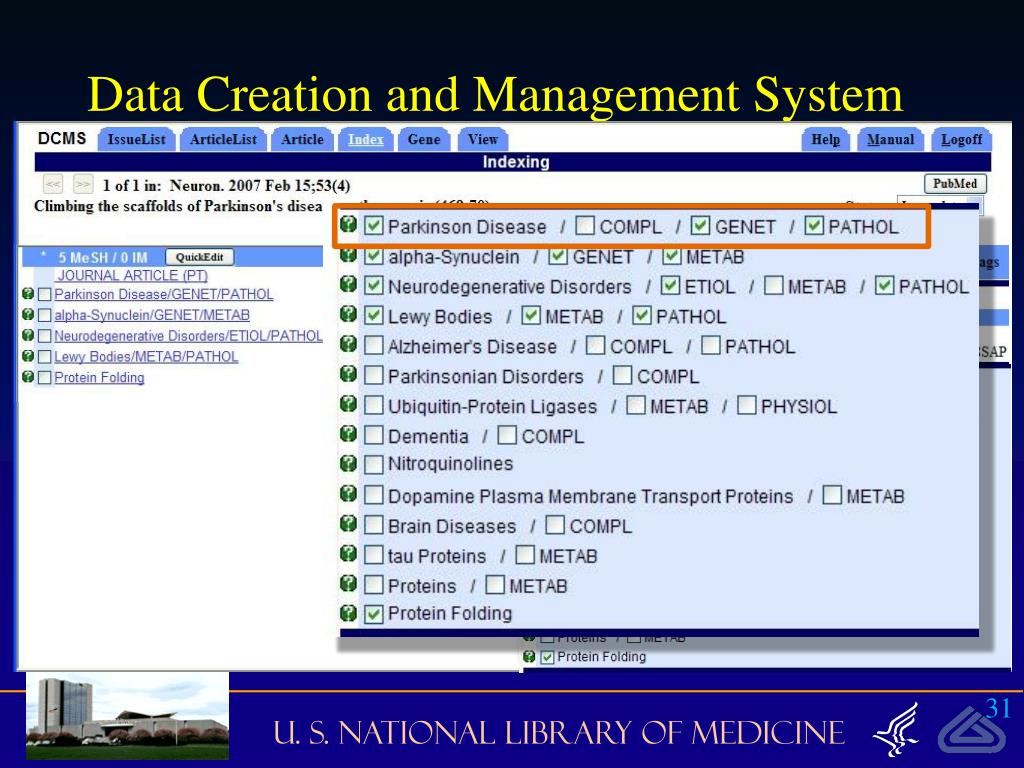Switch to the Article tab

(302, 139)
